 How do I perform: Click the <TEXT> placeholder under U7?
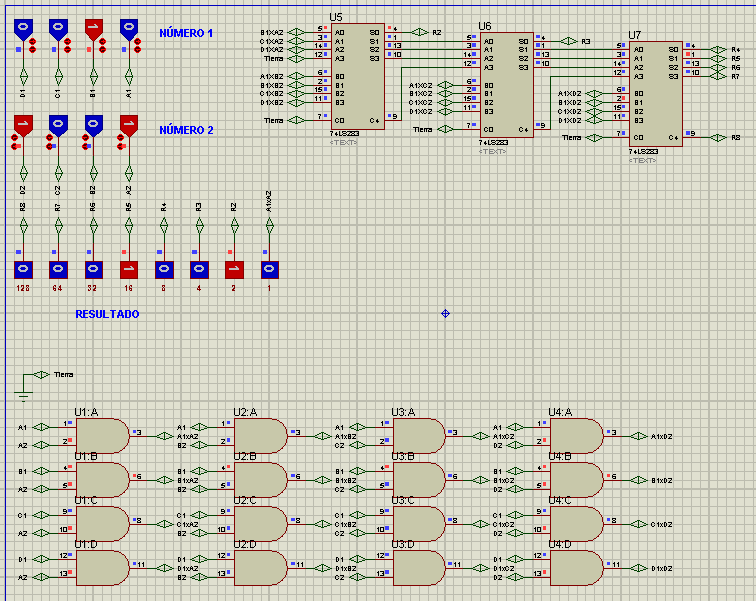point(642,160)
